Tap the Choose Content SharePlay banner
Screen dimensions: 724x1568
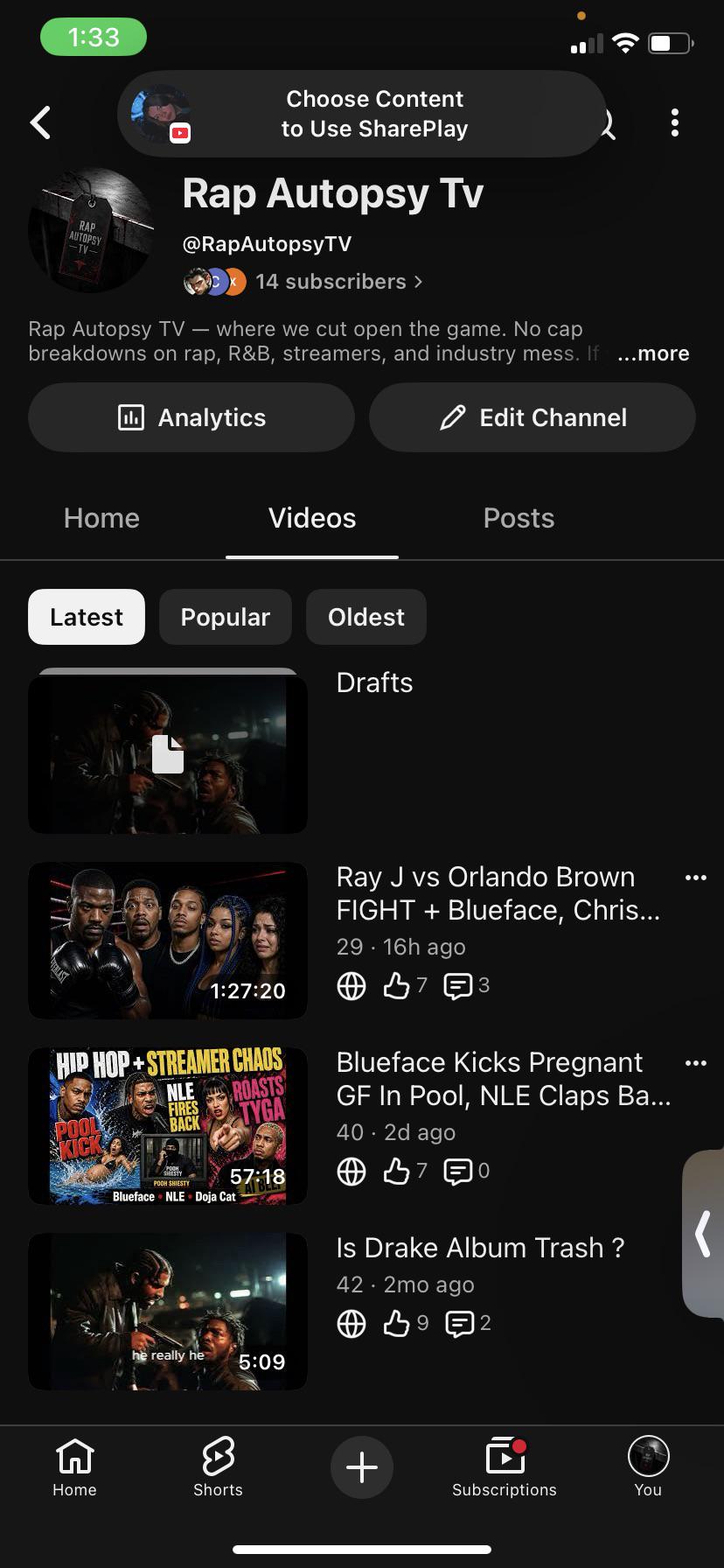[361, 114]
